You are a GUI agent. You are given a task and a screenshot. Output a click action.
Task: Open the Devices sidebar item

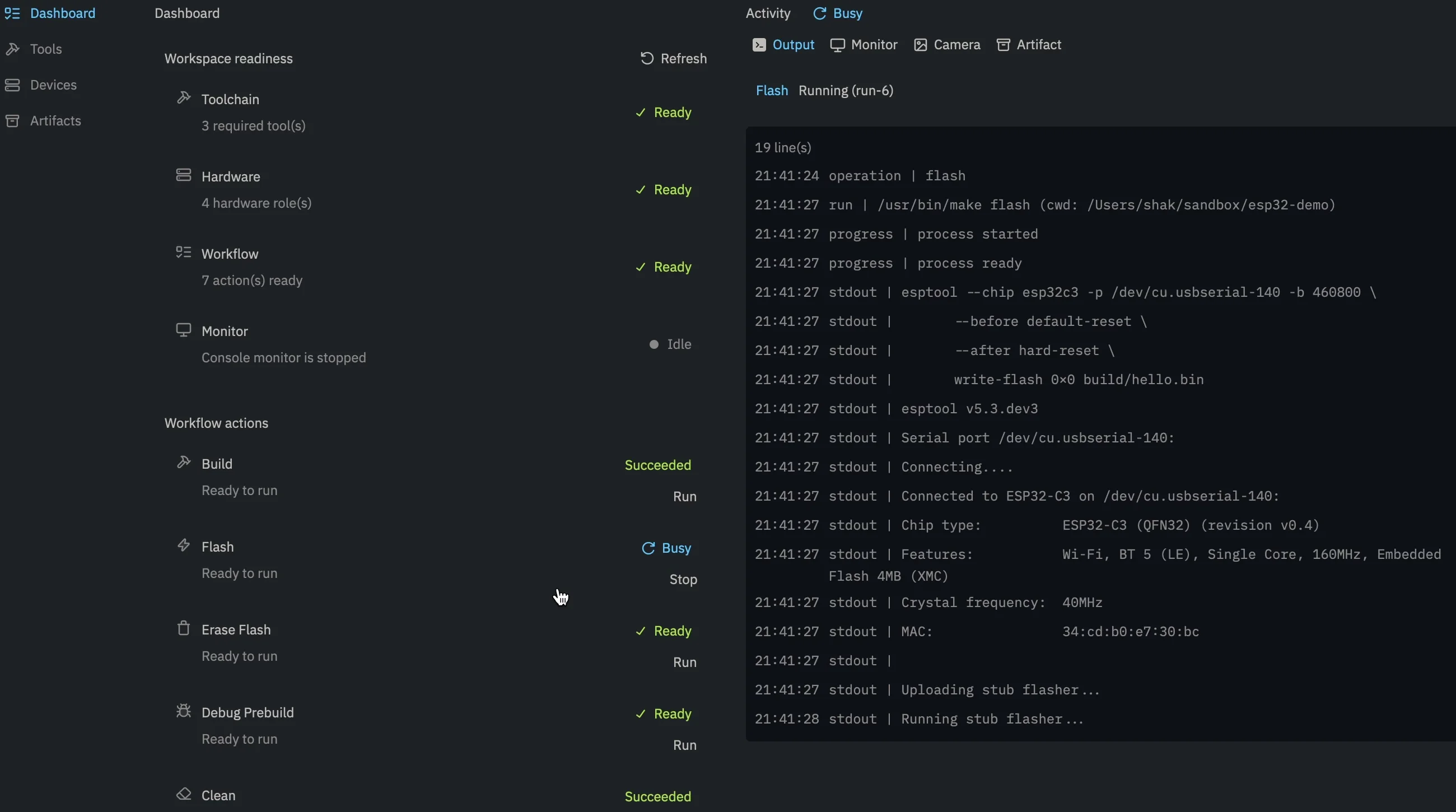coord(41,85)
